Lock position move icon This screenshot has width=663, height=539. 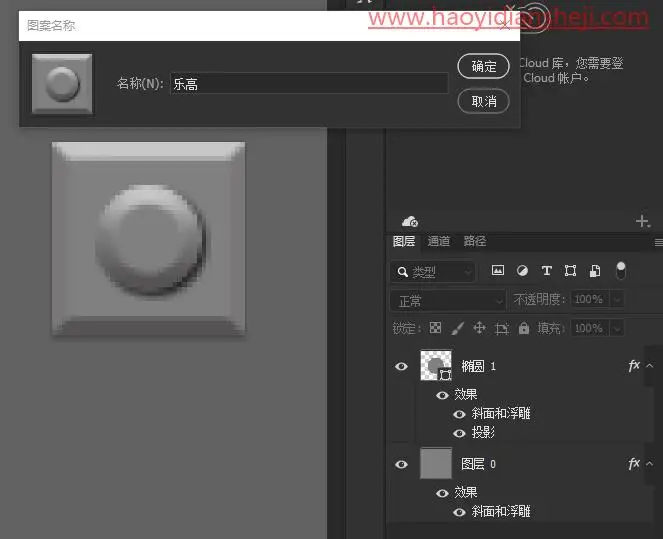pos(479,328)
